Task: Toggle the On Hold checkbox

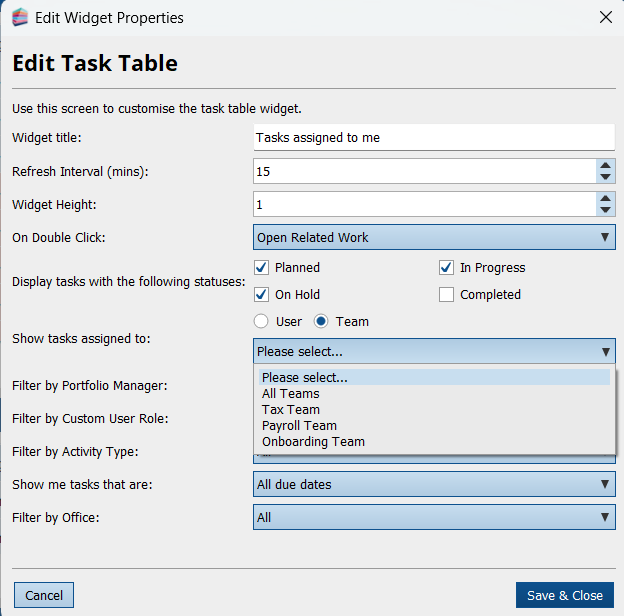Action: click(262, 295)
